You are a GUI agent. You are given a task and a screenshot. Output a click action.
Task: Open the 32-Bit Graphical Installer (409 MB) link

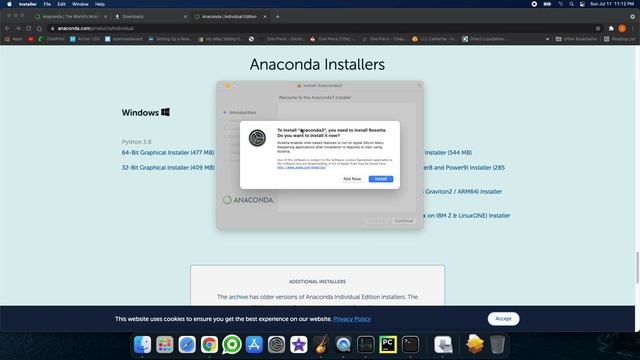(168, 167)
